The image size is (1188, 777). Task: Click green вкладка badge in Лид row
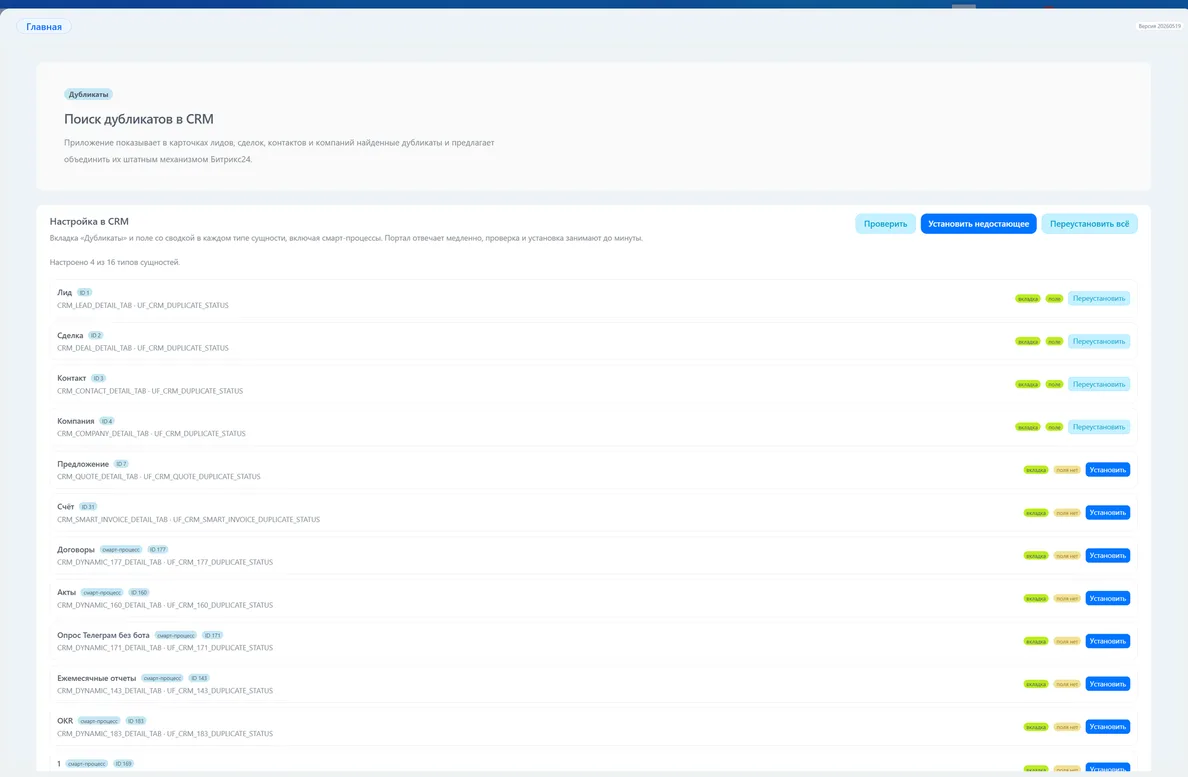click(x=1027, y=298)
